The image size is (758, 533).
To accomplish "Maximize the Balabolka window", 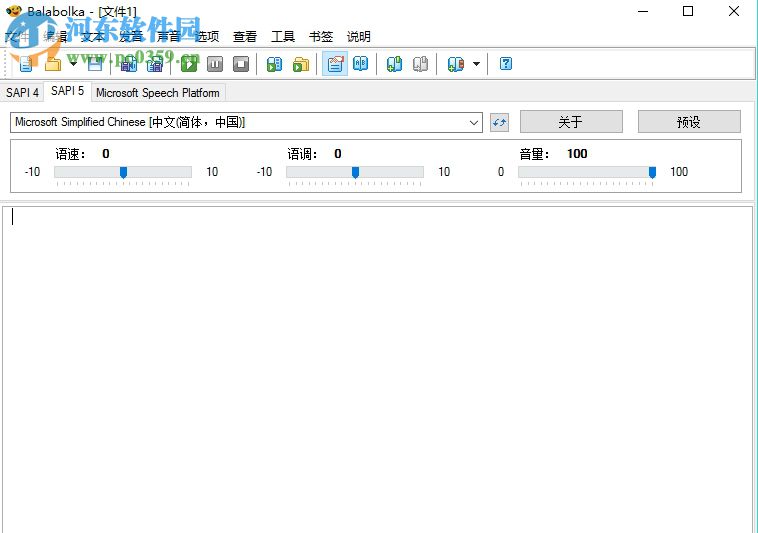I will pos(688,11).
